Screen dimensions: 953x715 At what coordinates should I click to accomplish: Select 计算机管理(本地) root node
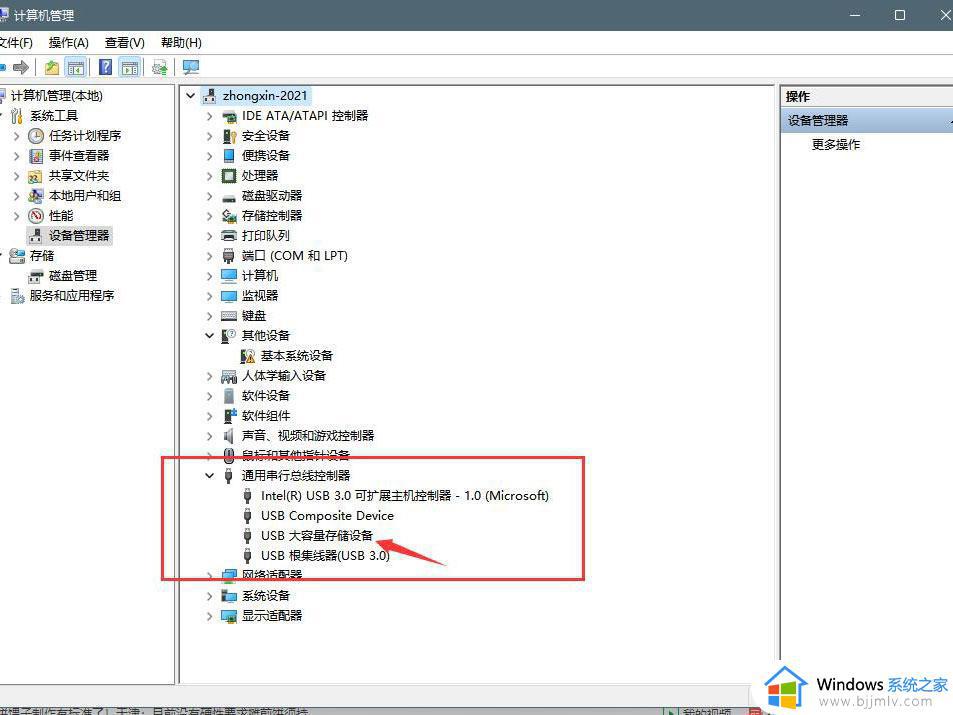click(x=57, y=95)
